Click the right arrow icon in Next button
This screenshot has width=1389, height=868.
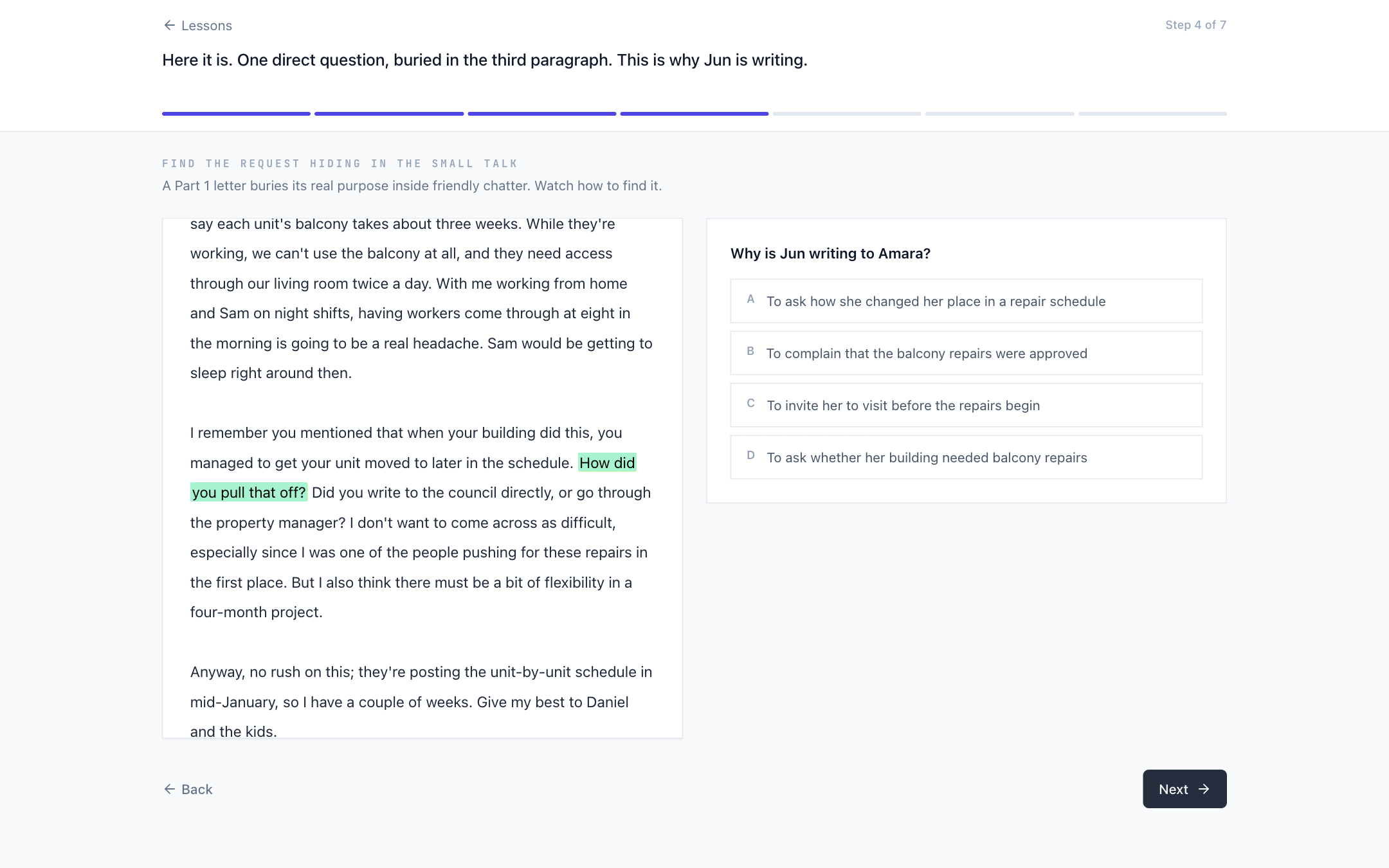tap(1204, 789)
